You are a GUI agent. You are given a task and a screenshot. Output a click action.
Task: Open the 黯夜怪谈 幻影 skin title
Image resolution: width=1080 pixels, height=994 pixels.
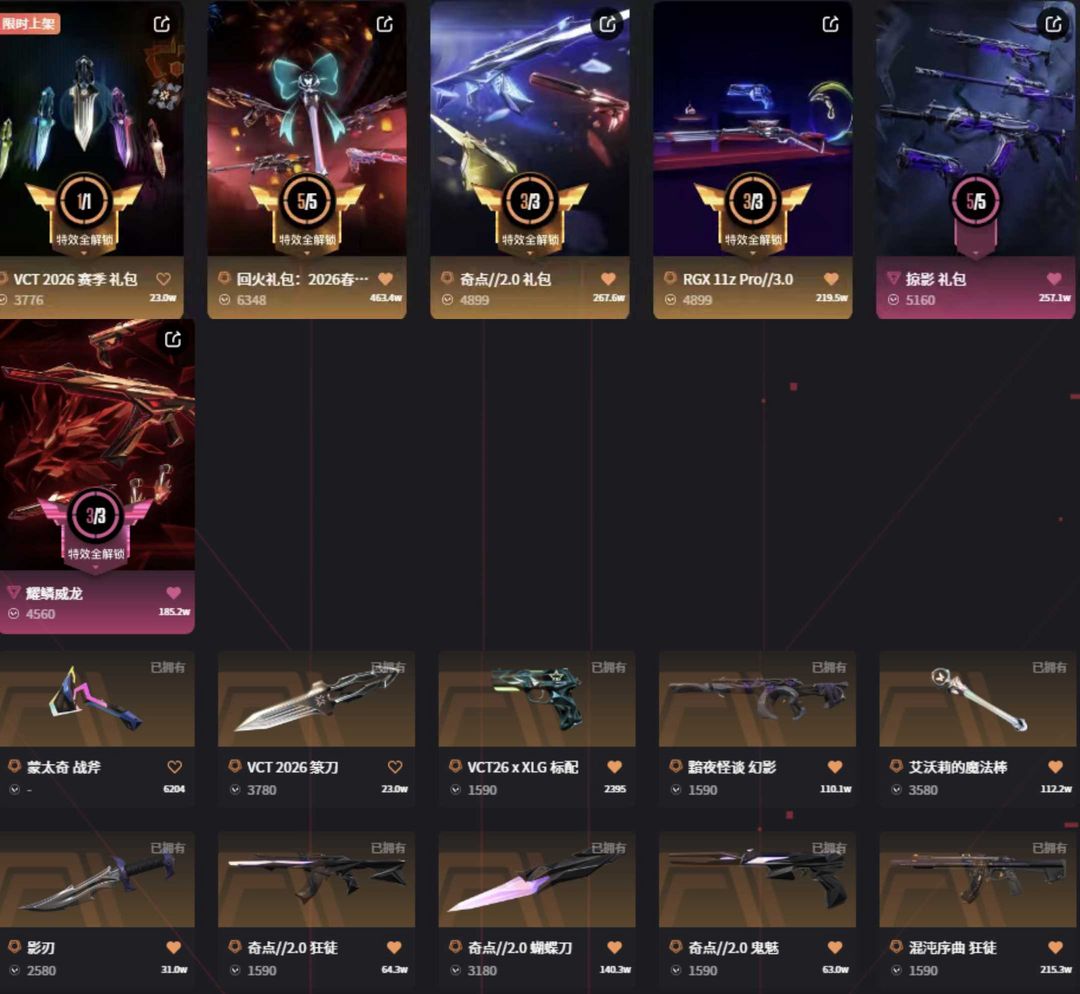[731, 767]
